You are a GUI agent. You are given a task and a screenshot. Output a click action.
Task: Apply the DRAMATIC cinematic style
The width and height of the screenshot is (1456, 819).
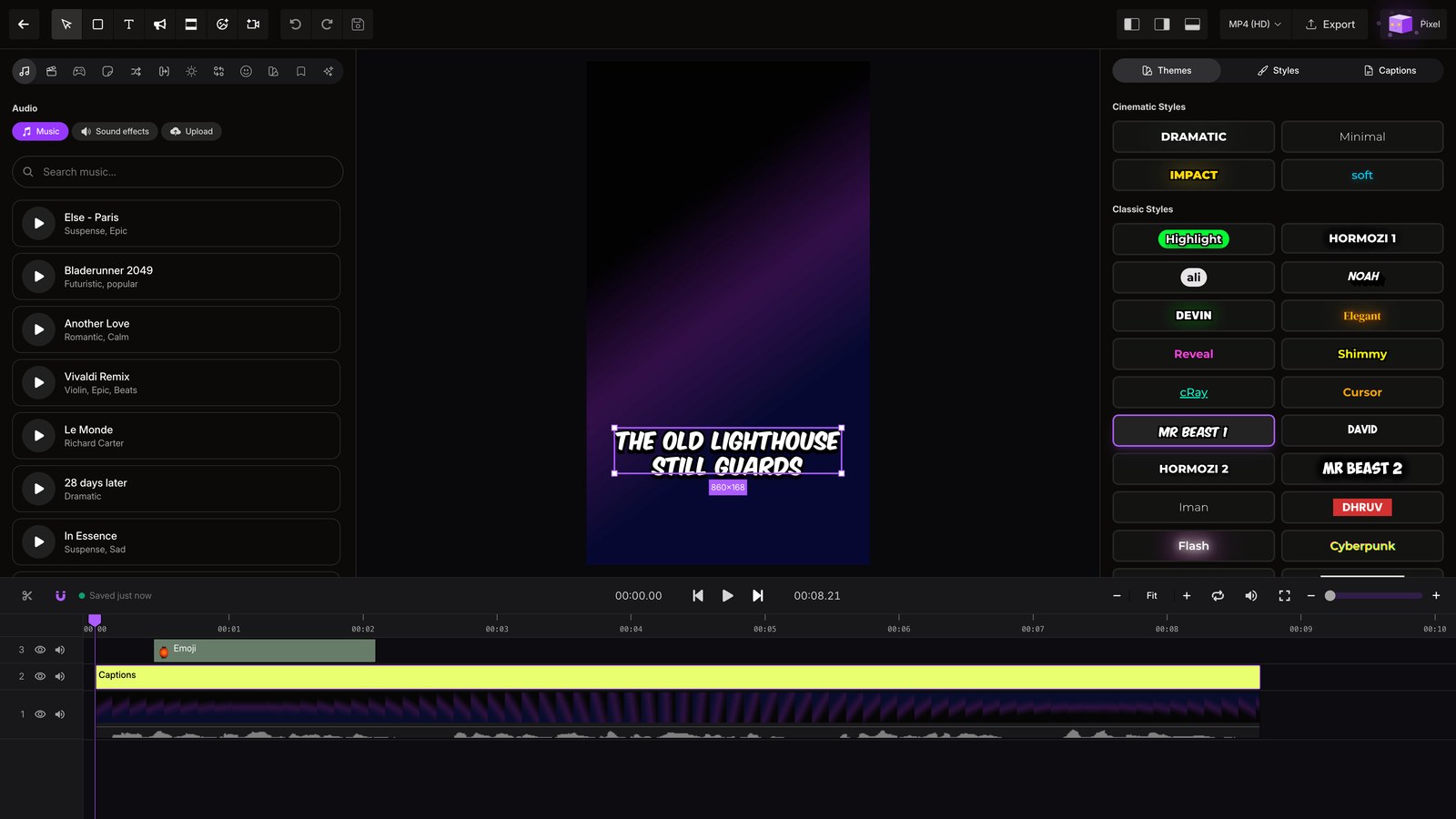1193,136
